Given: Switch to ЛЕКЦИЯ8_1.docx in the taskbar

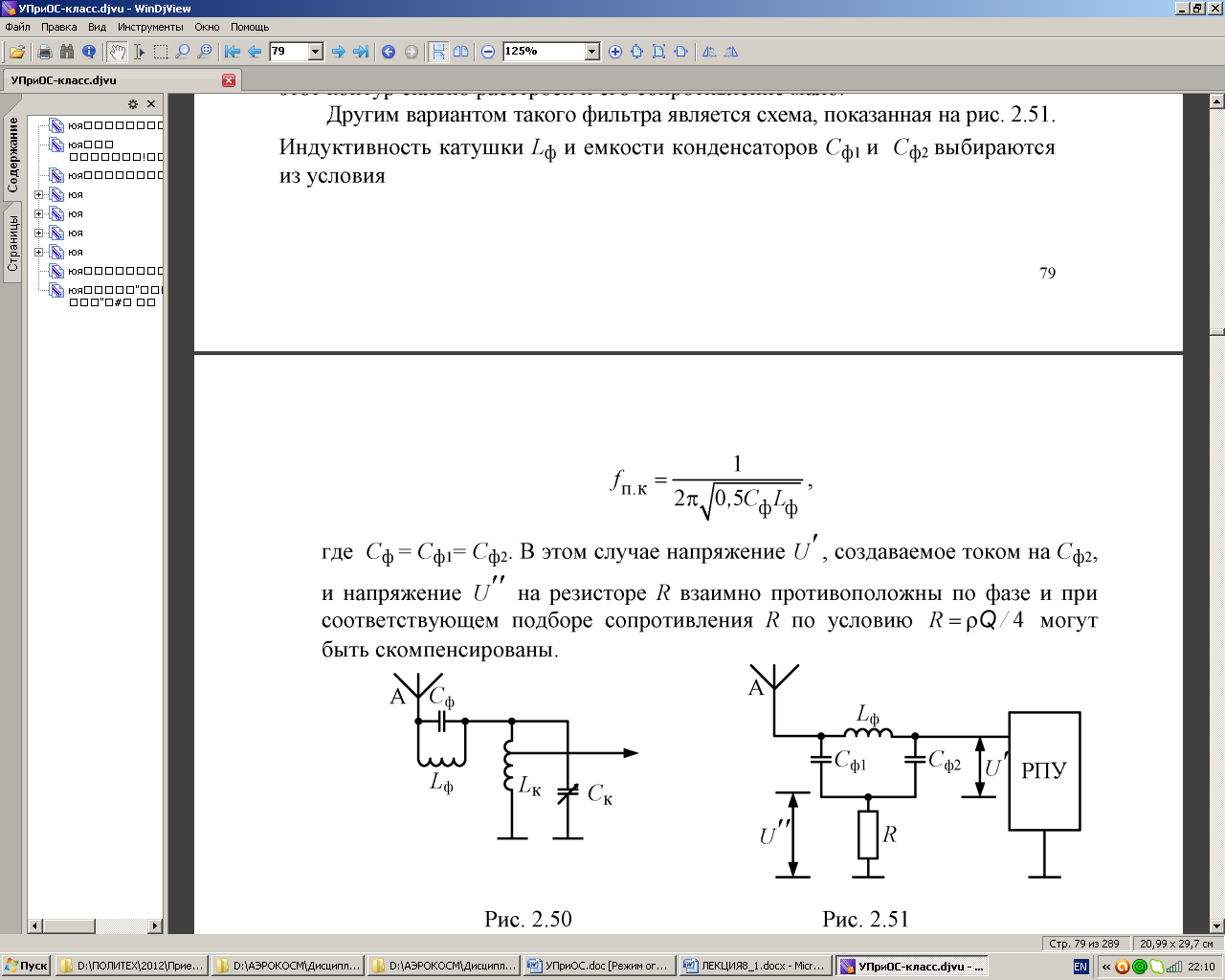Looking at the screenshot, I should tap(754, 967).
